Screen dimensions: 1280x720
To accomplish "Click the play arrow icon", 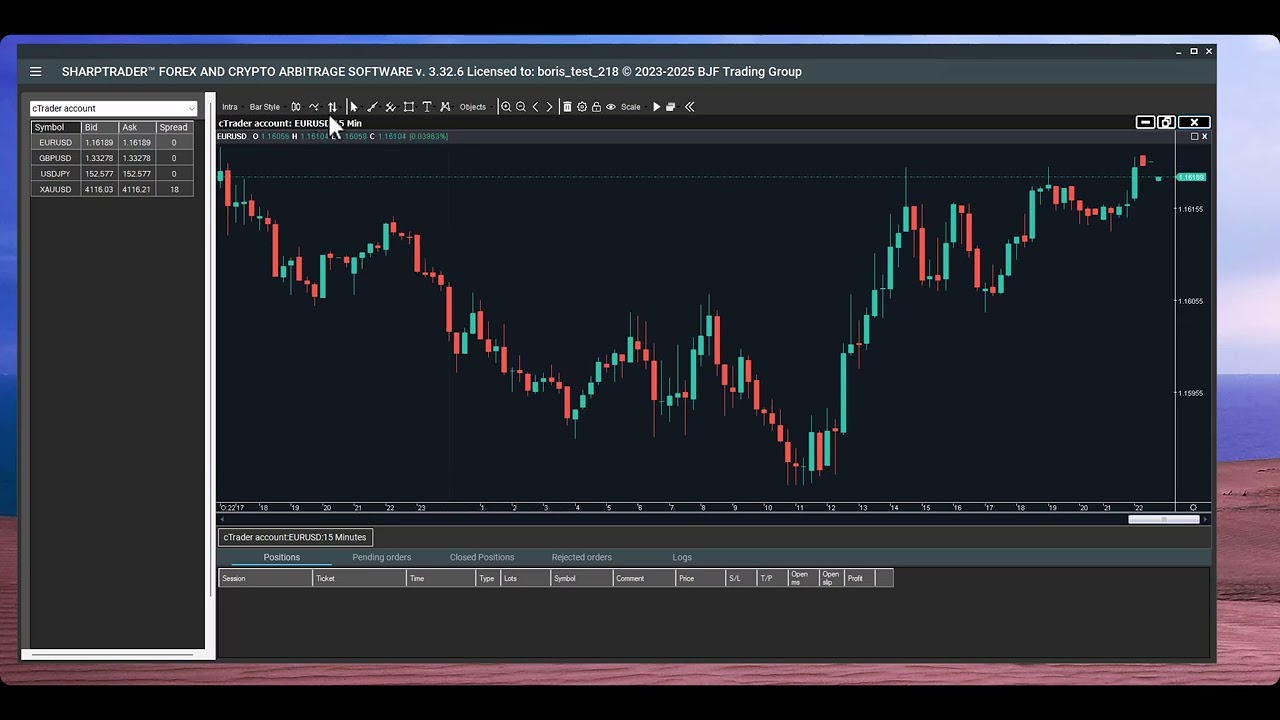I will click(x=656, y=107).
